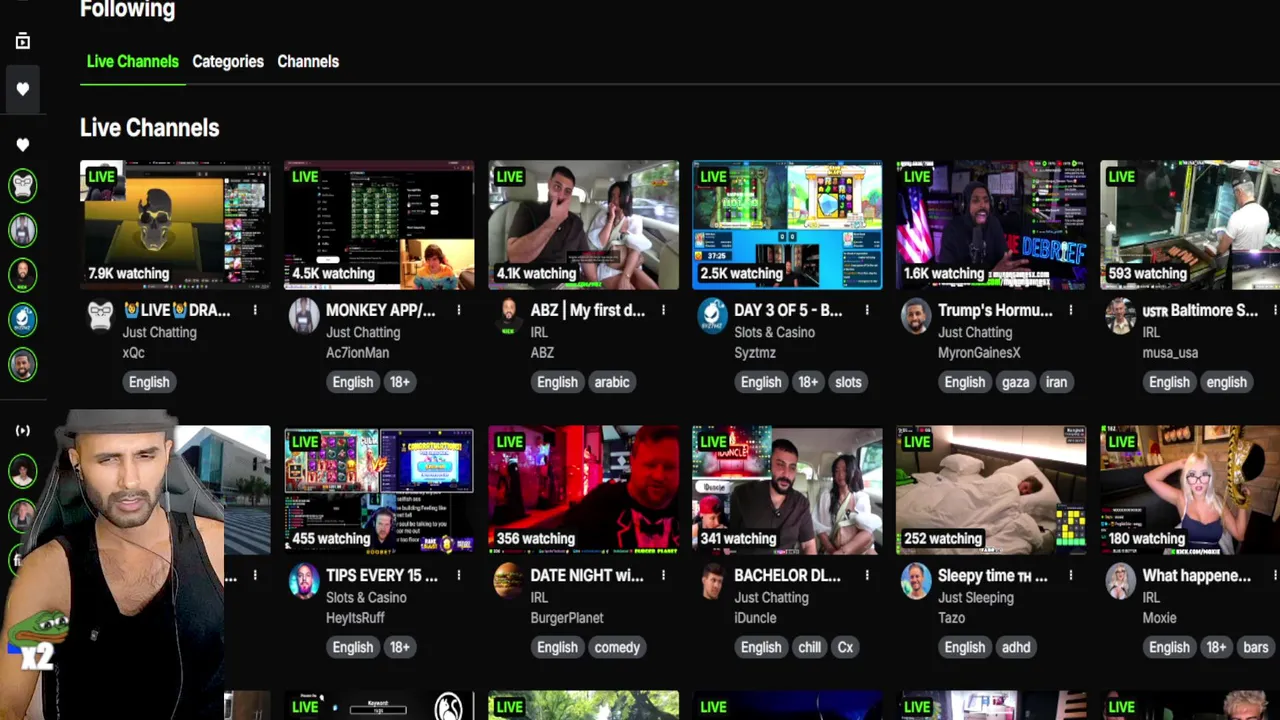Open options menu for xQc stream

pos(255,310)
